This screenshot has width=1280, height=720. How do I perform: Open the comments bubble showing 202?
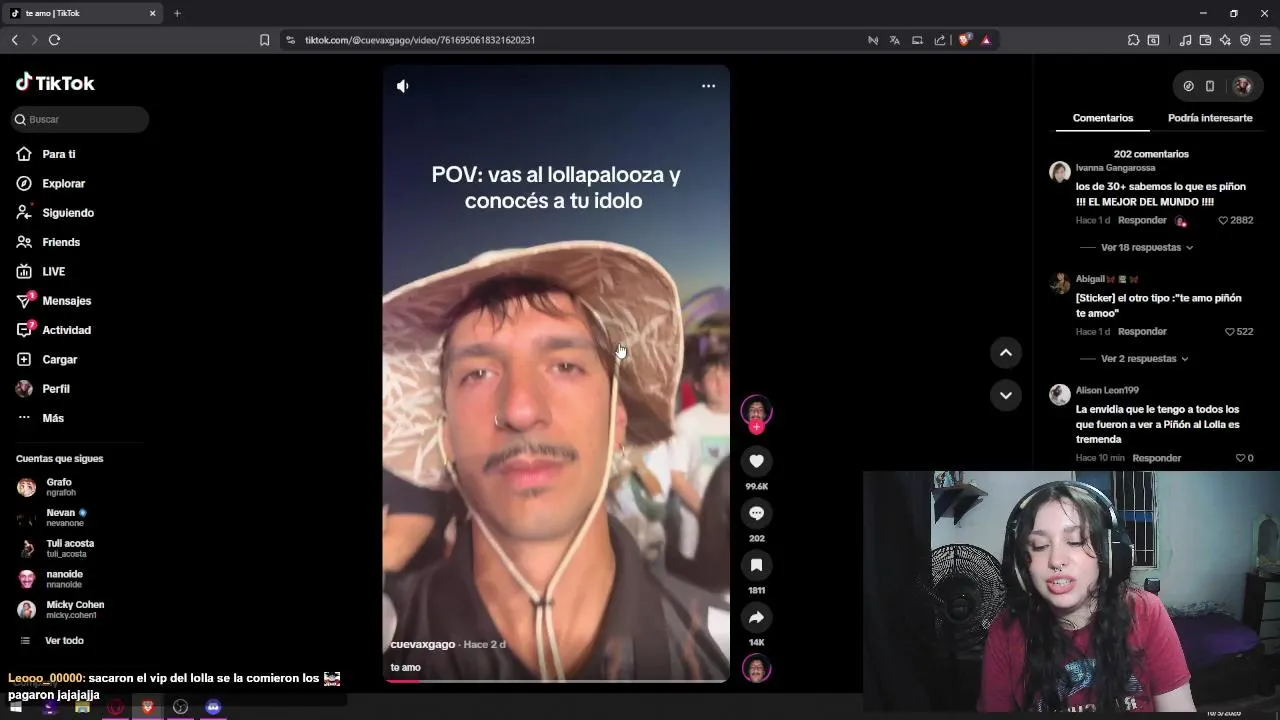[756, 513]
